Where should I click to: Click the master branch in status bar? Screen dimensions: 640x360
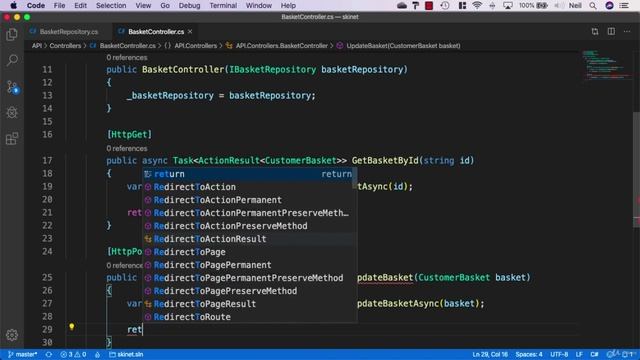tap(23, 354)
